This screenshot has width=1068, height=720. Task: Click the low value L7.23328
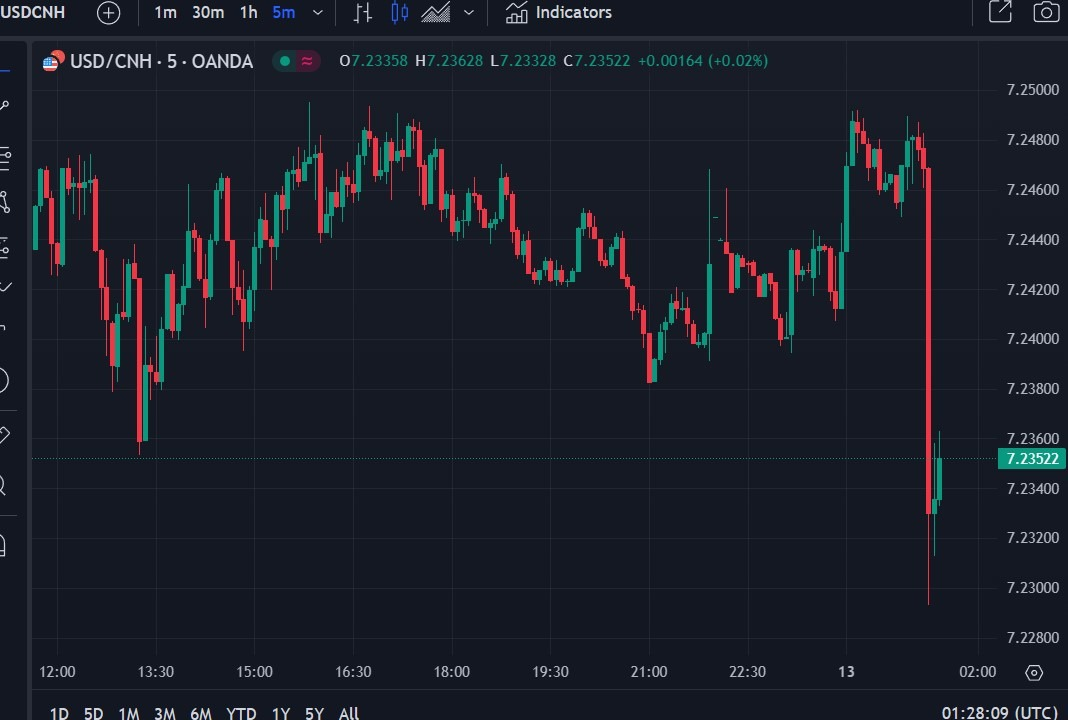[x=523, y=61]
